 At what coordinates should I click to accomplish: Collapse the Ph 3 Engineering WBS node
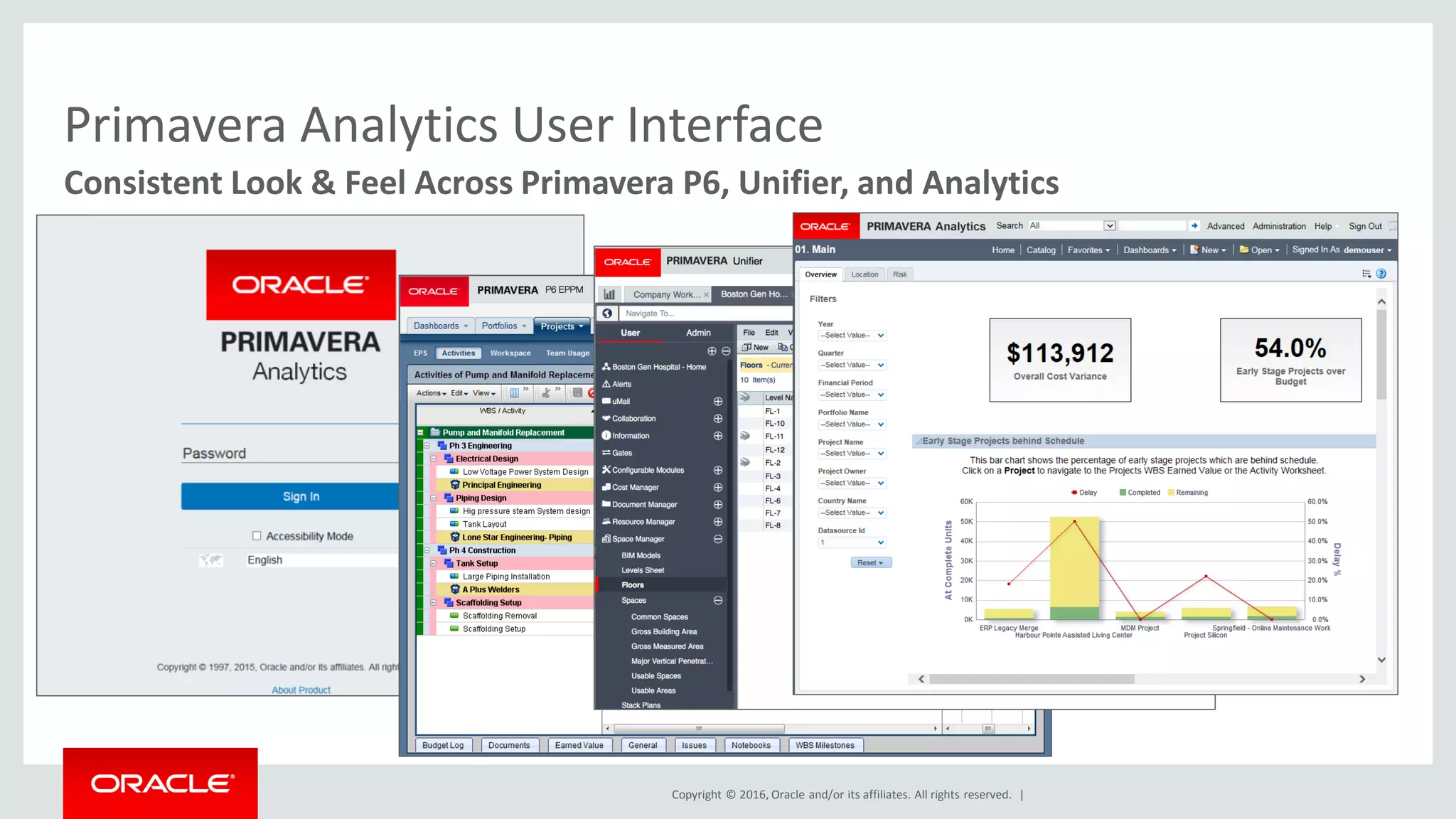pos(427,446)
